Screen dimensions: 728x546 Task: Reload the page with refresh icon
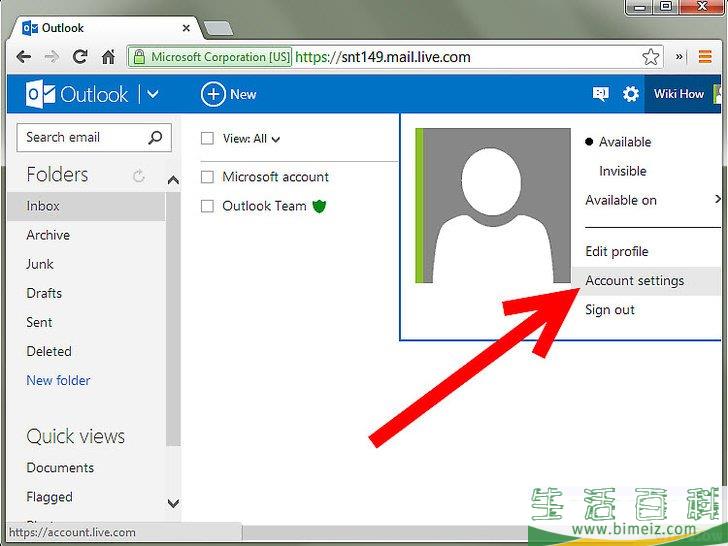(x=80, y=57)
